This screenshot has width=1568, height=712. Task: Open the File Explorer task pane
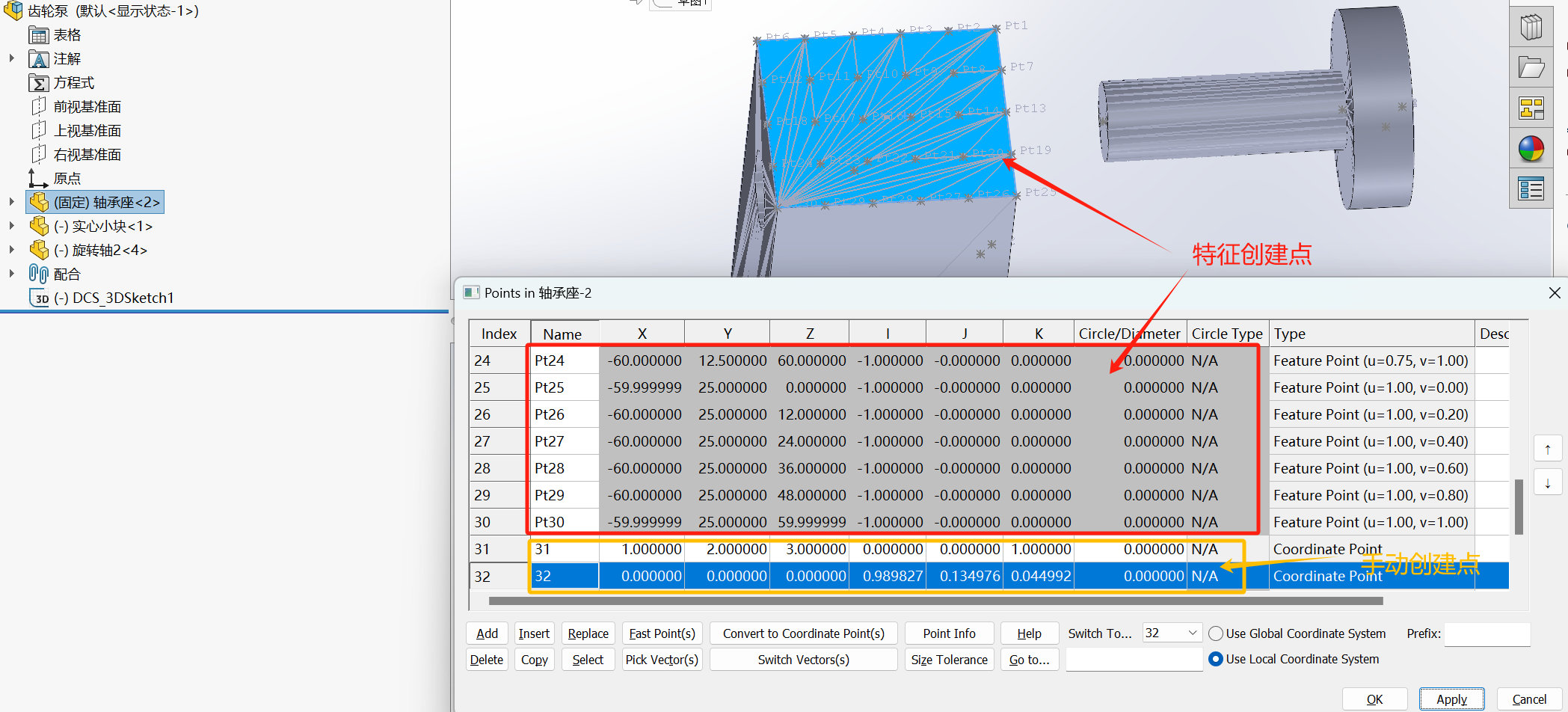pyautogui.click(x=1531, y=67)
